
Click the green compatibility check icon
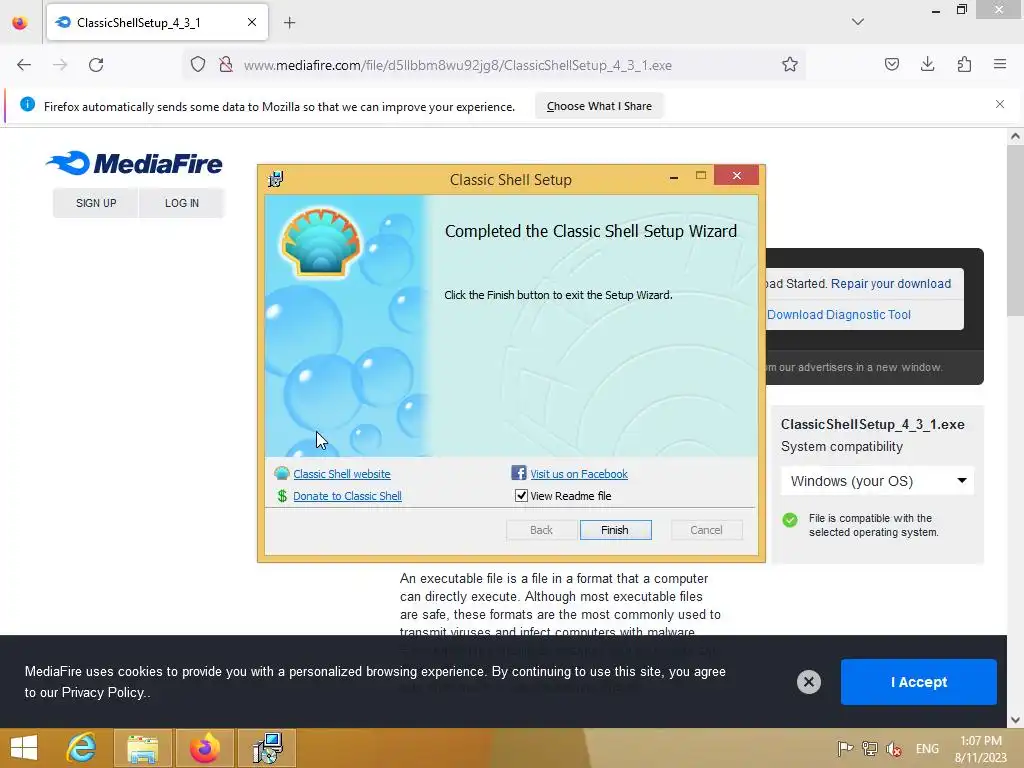(790, 520)
